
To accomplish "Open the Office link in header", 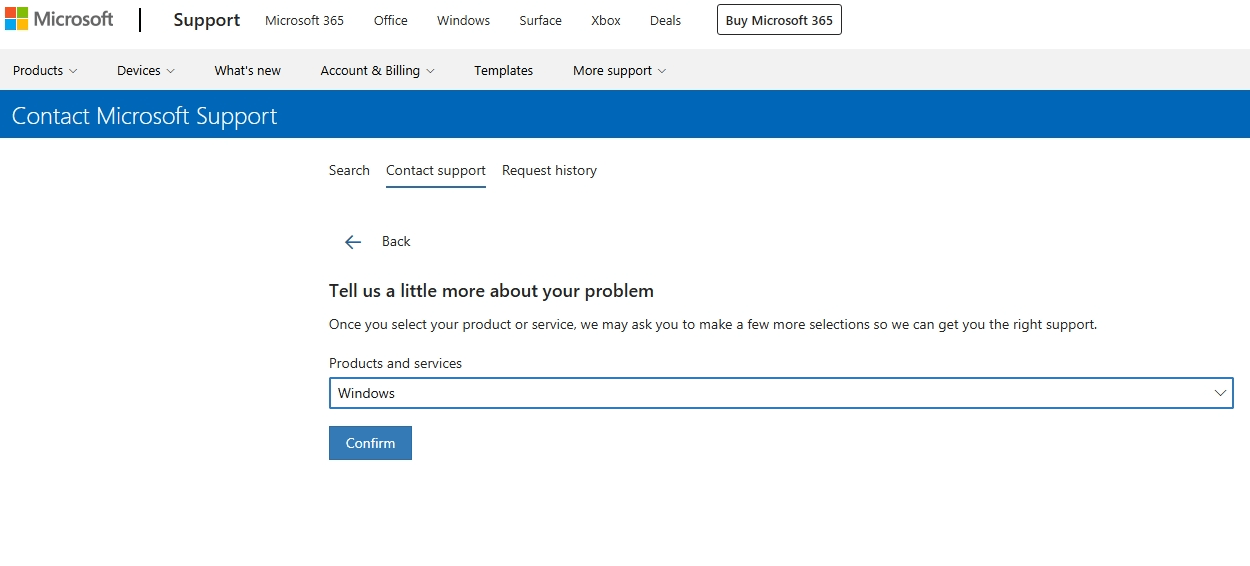I will pyautogui.click(x=391, y=20).
